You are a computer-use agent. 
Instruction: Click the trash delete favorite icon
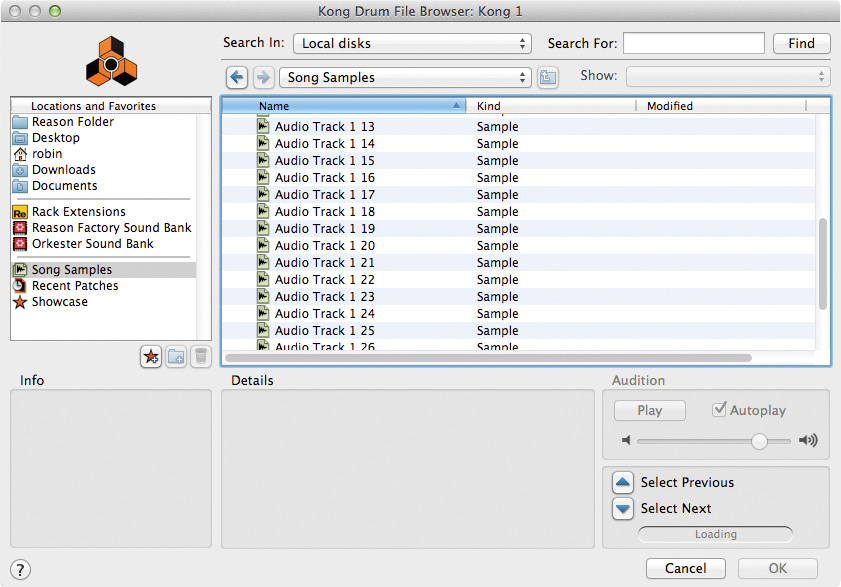[x=201, y=356]
